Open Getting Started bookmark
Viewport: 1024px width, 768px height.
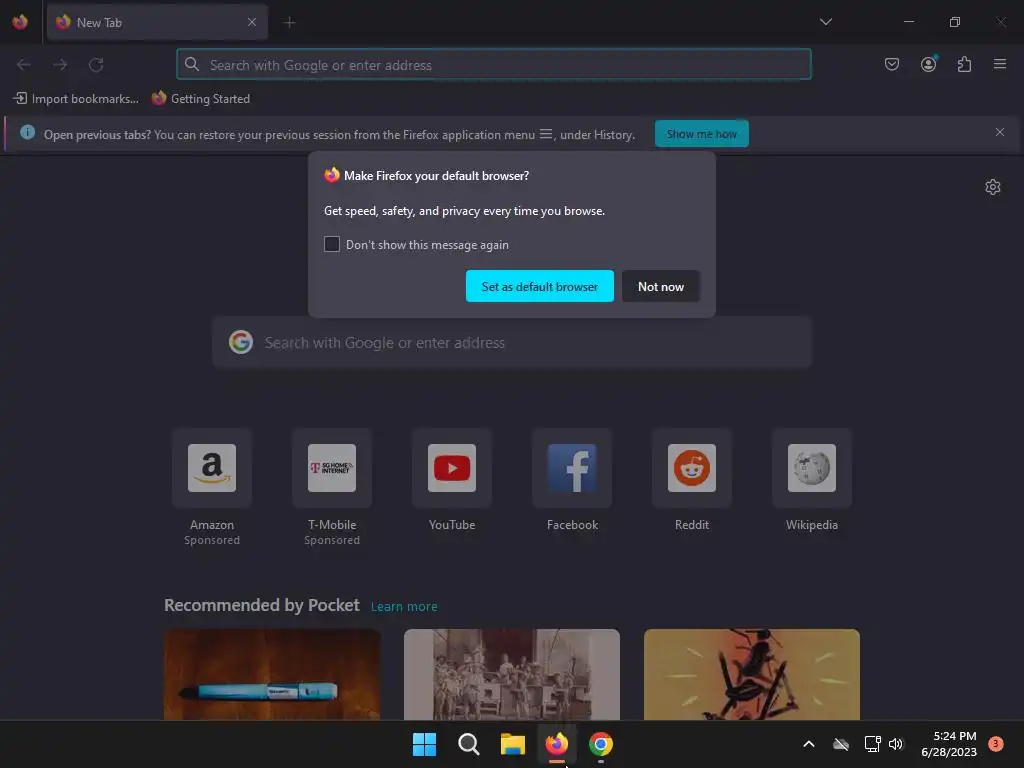[x=200, y=99]
